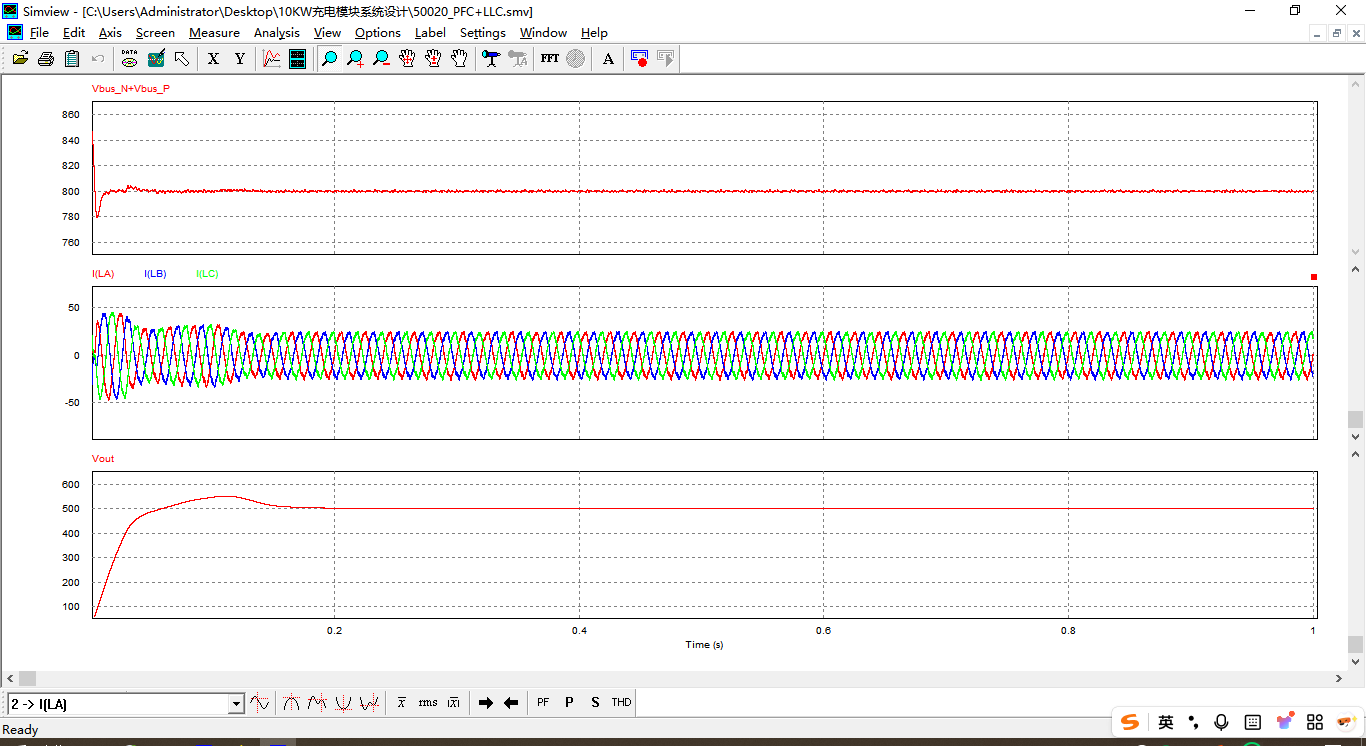Viewport: 1366px width, 746px height.
Task: Select the X axis settings button
Action: coord(213,59)
